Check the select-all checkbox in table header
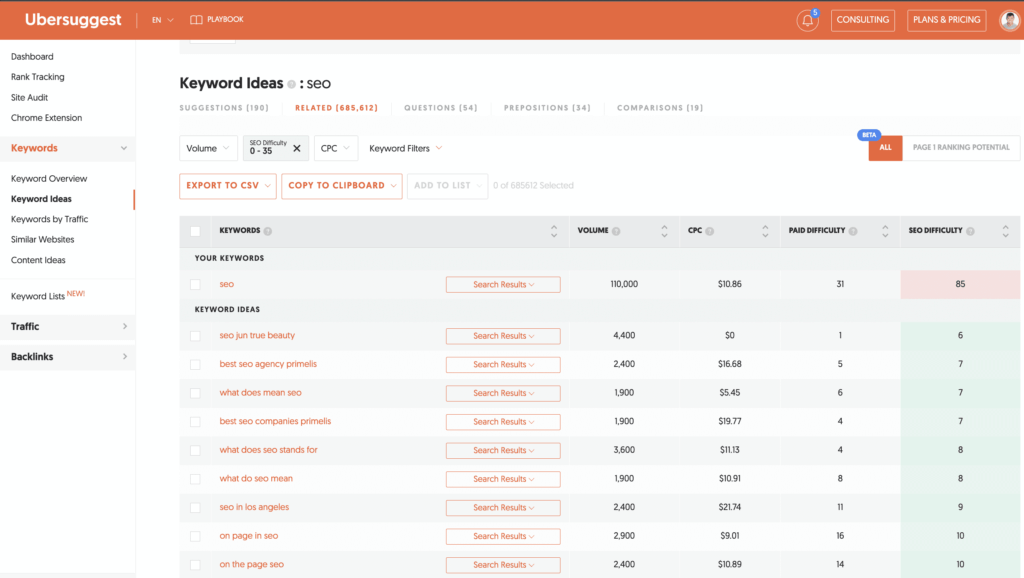The width and height of the screenshot is (1024, 578). tap(195, 231)
